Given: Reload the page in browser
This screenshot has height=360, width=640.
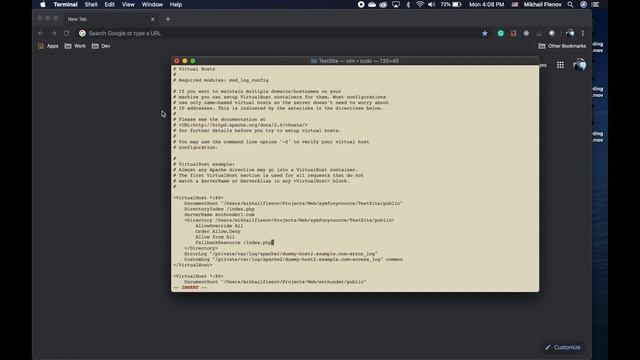Looking at the screenshot, I should 67,33.
